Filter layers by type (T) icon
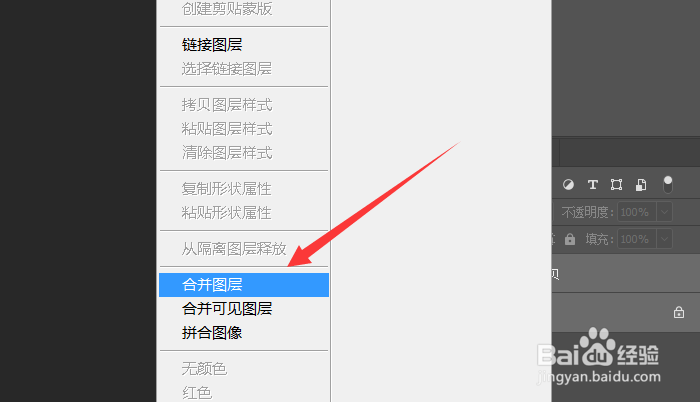 (592, 184)
